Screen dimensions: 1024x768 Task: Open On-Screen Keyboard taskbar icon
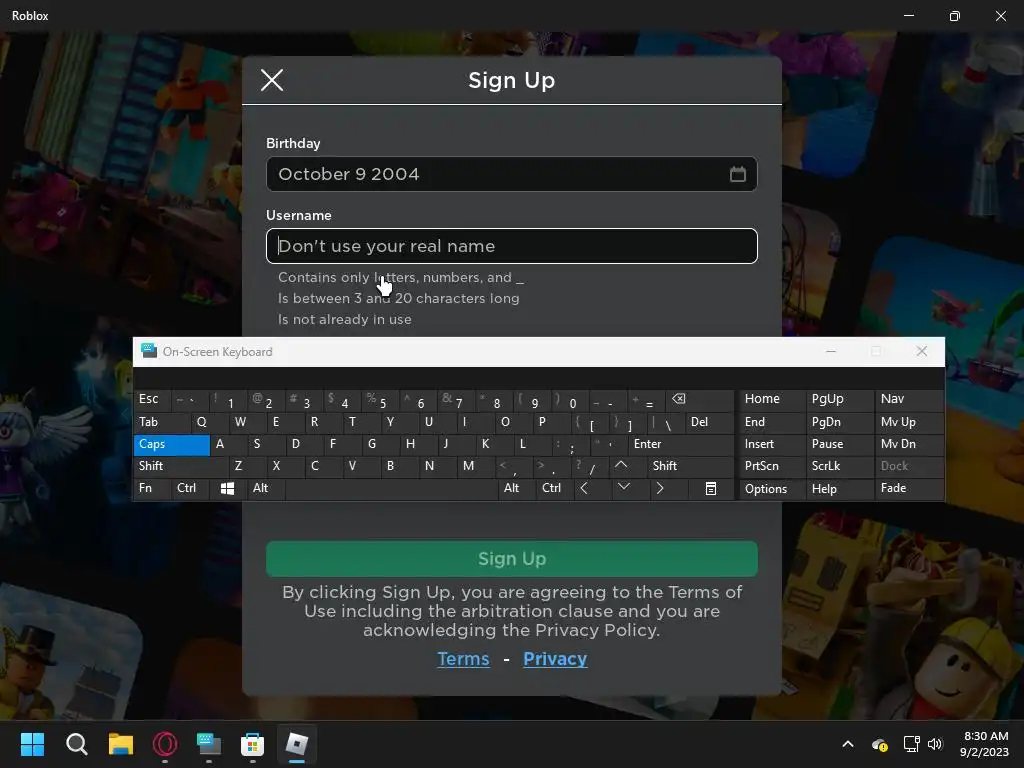click(209, 744)
